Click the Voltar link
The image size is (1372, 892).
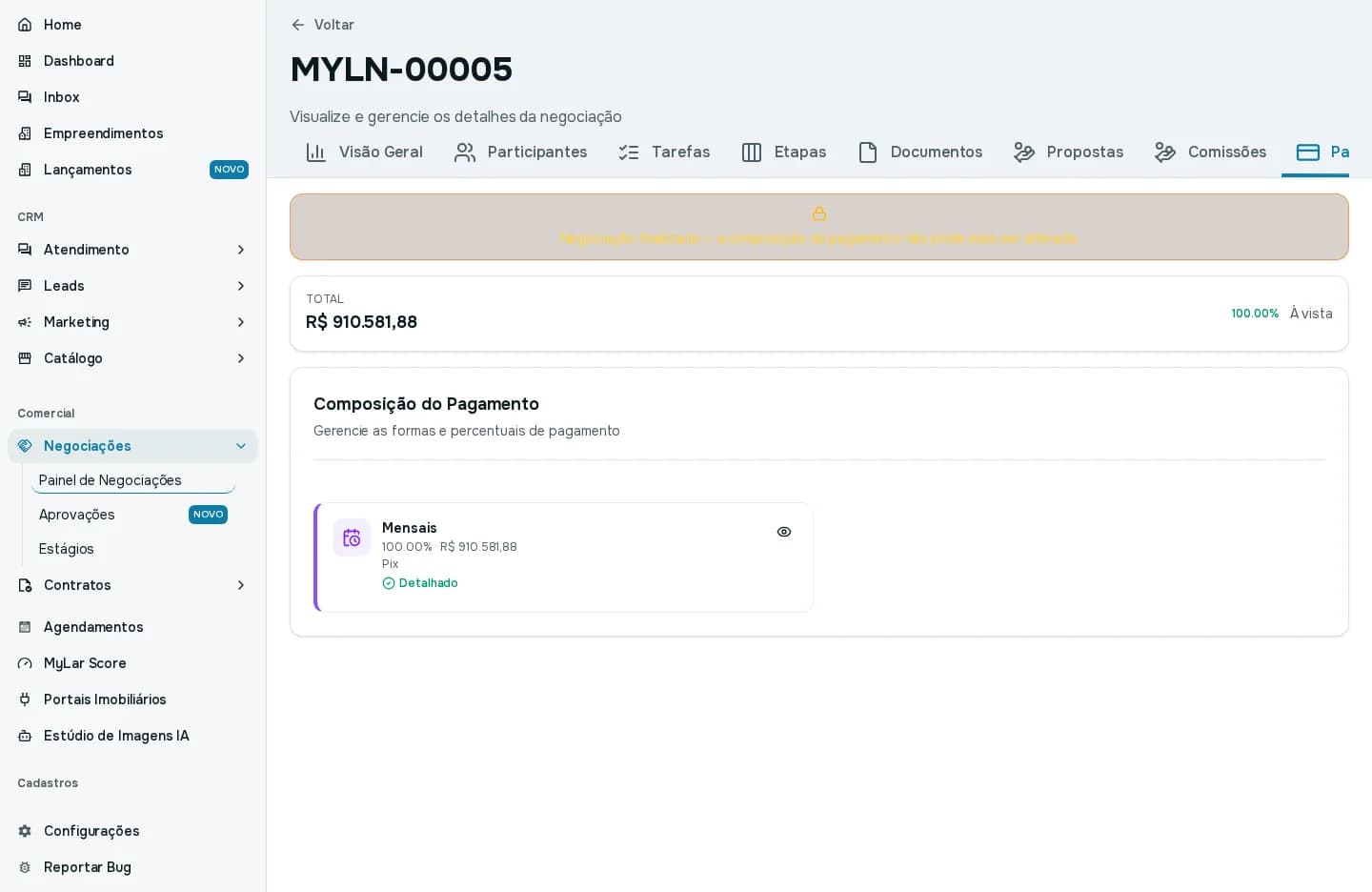pyautogui.click(x=322, y=25)
